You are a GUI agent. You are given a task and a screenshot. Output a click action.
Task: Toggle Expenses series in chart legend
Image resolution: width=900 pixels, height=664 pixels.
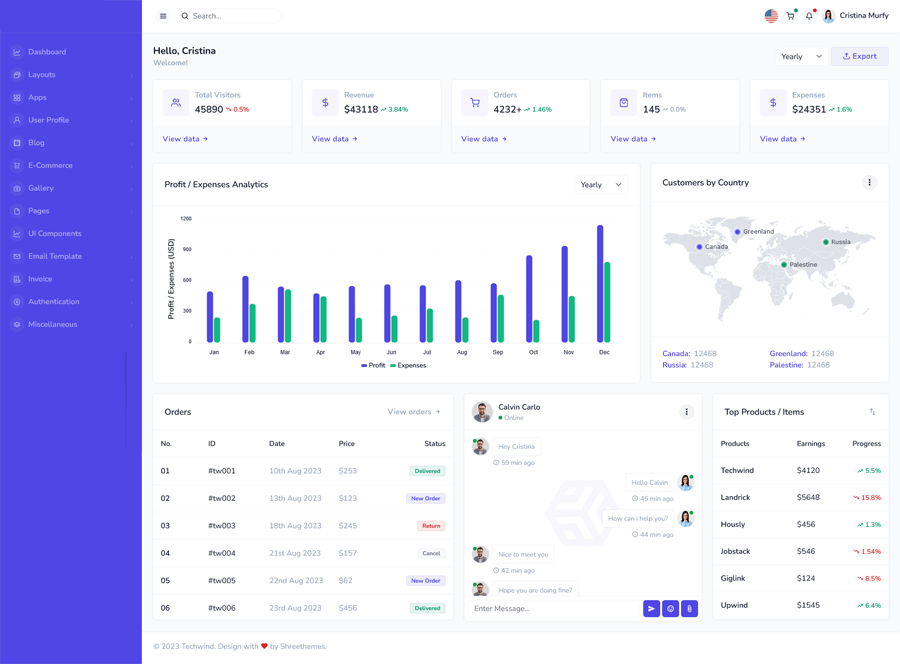click(408, 366)
